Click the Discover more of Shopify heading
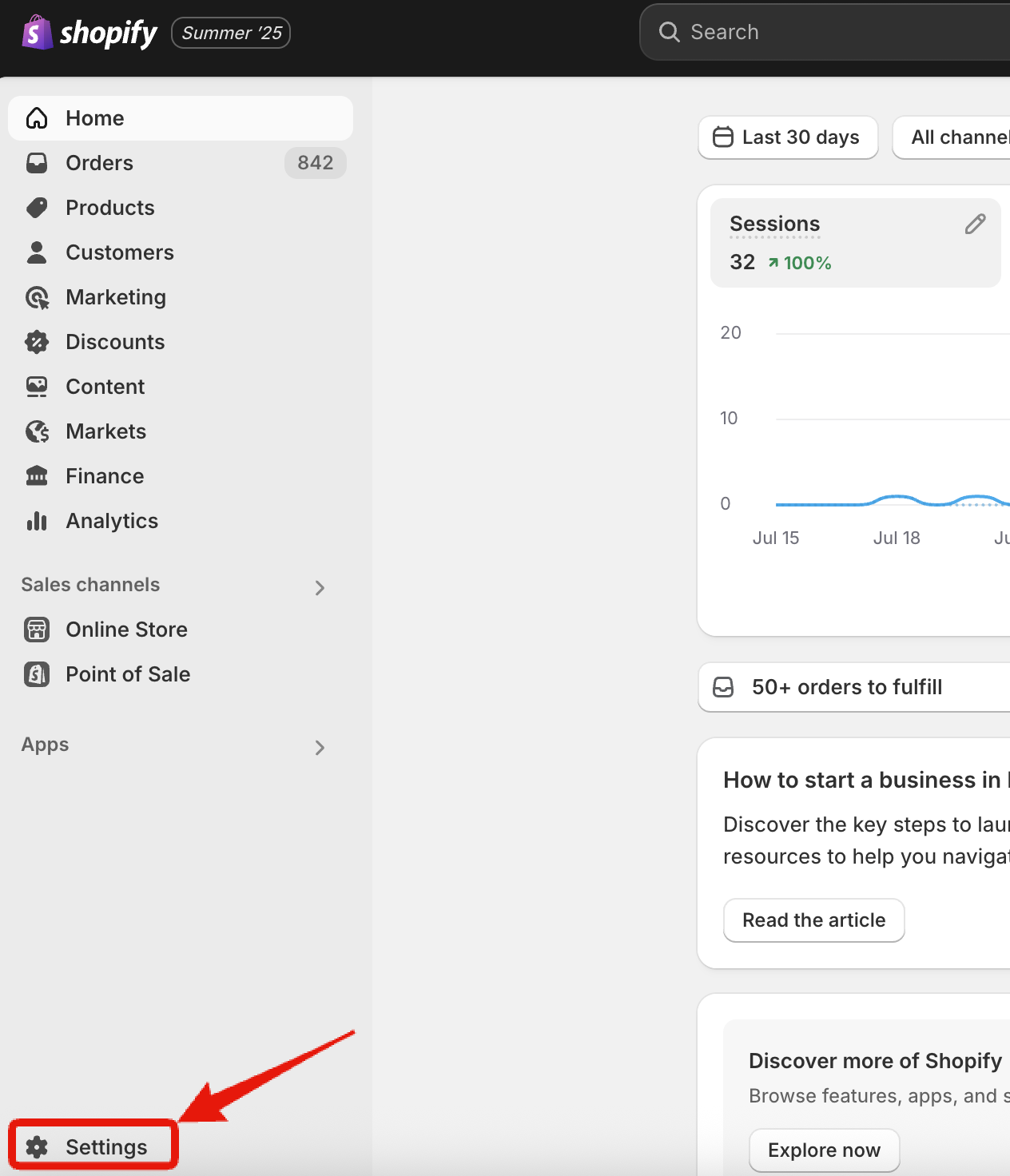The image size is (1010, 1176). 875,1061
